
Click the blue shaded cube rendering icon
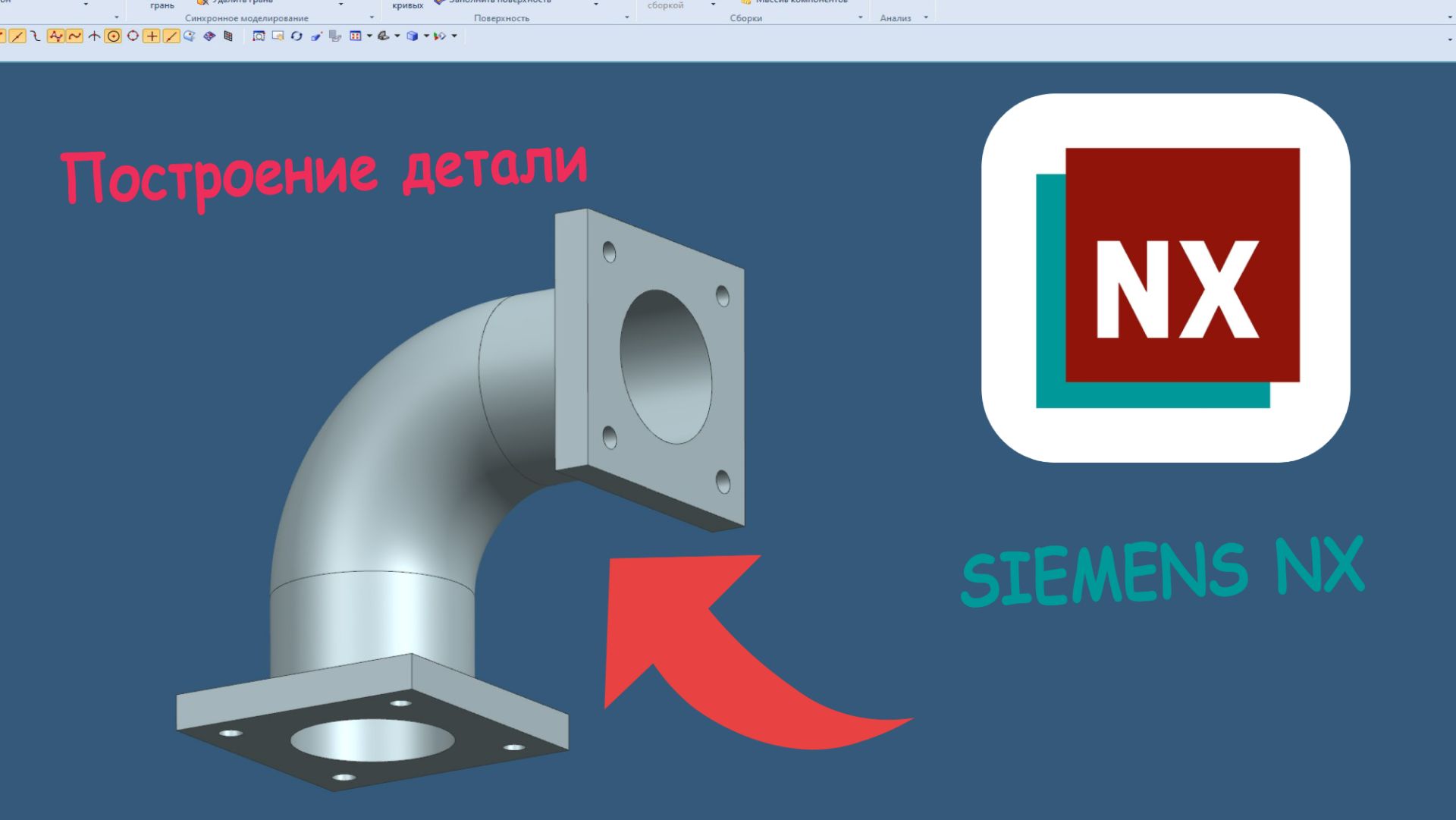(x=413, y=36)
